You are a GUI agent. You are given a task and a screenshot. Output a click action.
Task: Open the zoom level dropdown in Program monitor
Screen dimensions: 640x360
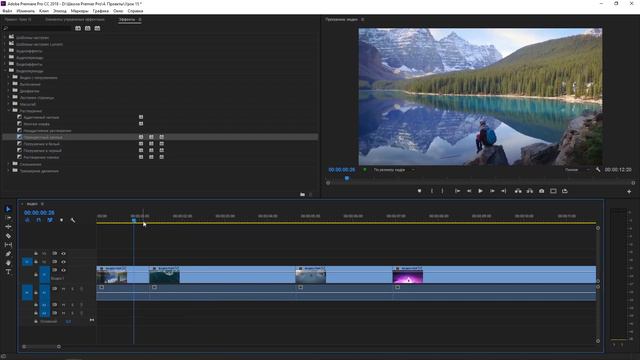pos(393,170)
